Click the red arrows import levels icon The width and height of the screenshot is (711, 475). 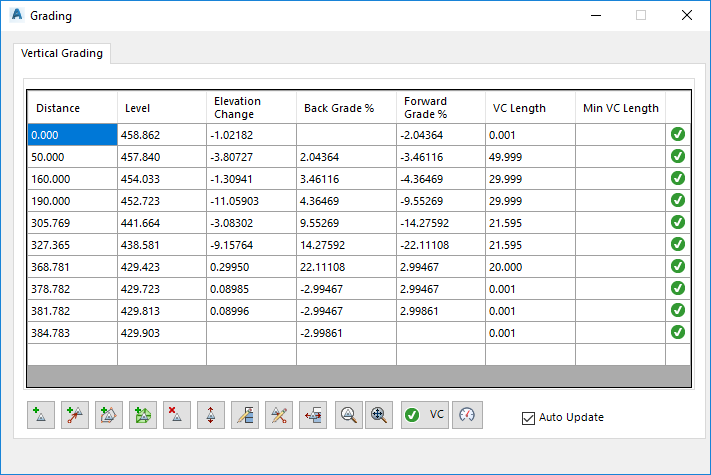pyautogui.click(x=313, y=415)
